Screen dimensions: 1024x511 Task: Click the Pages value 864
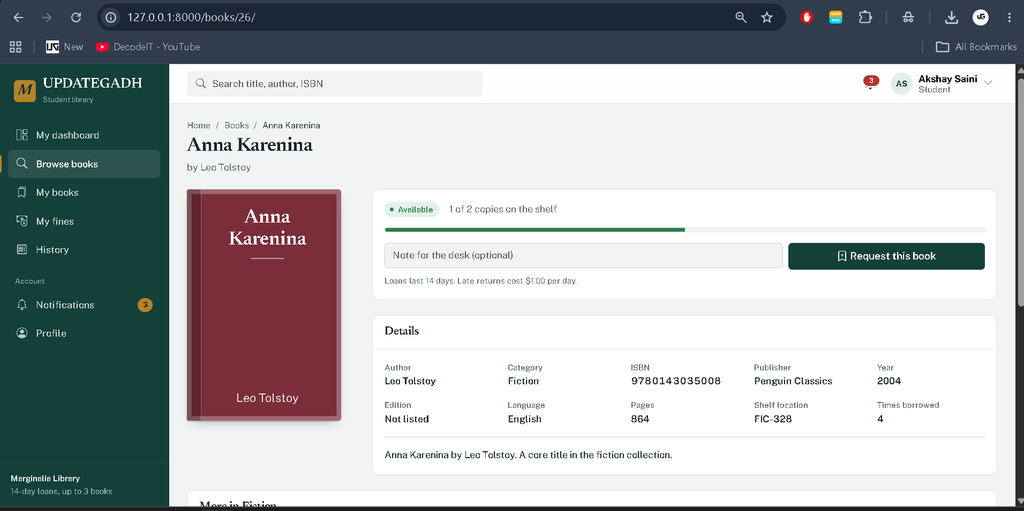pyautogui.click(x=640, y=419)
